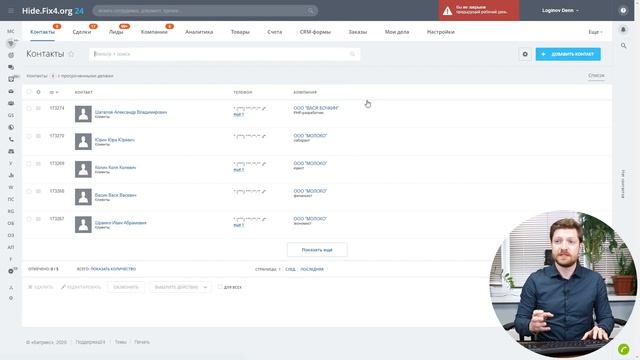Open the RG item in left sidebar
Screen dimensions: 640x360
11,211
